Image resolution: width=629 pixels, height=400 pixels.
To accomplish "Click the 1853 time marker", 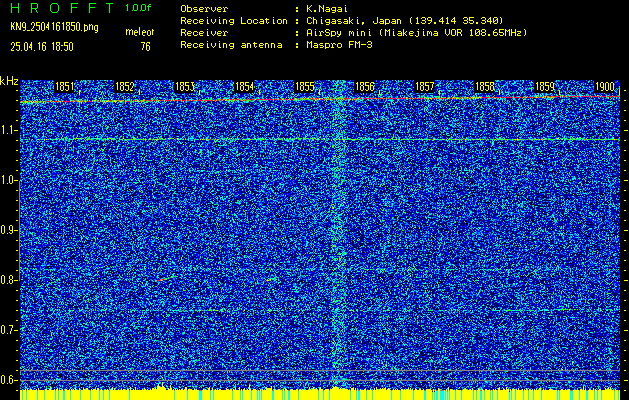I will point(185,87).
